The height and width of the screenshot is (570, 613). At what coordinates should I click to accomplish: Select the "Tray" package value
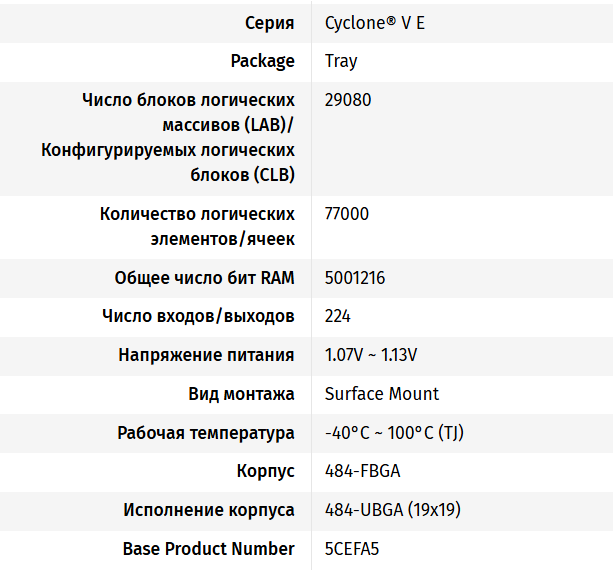pos(341,61)
